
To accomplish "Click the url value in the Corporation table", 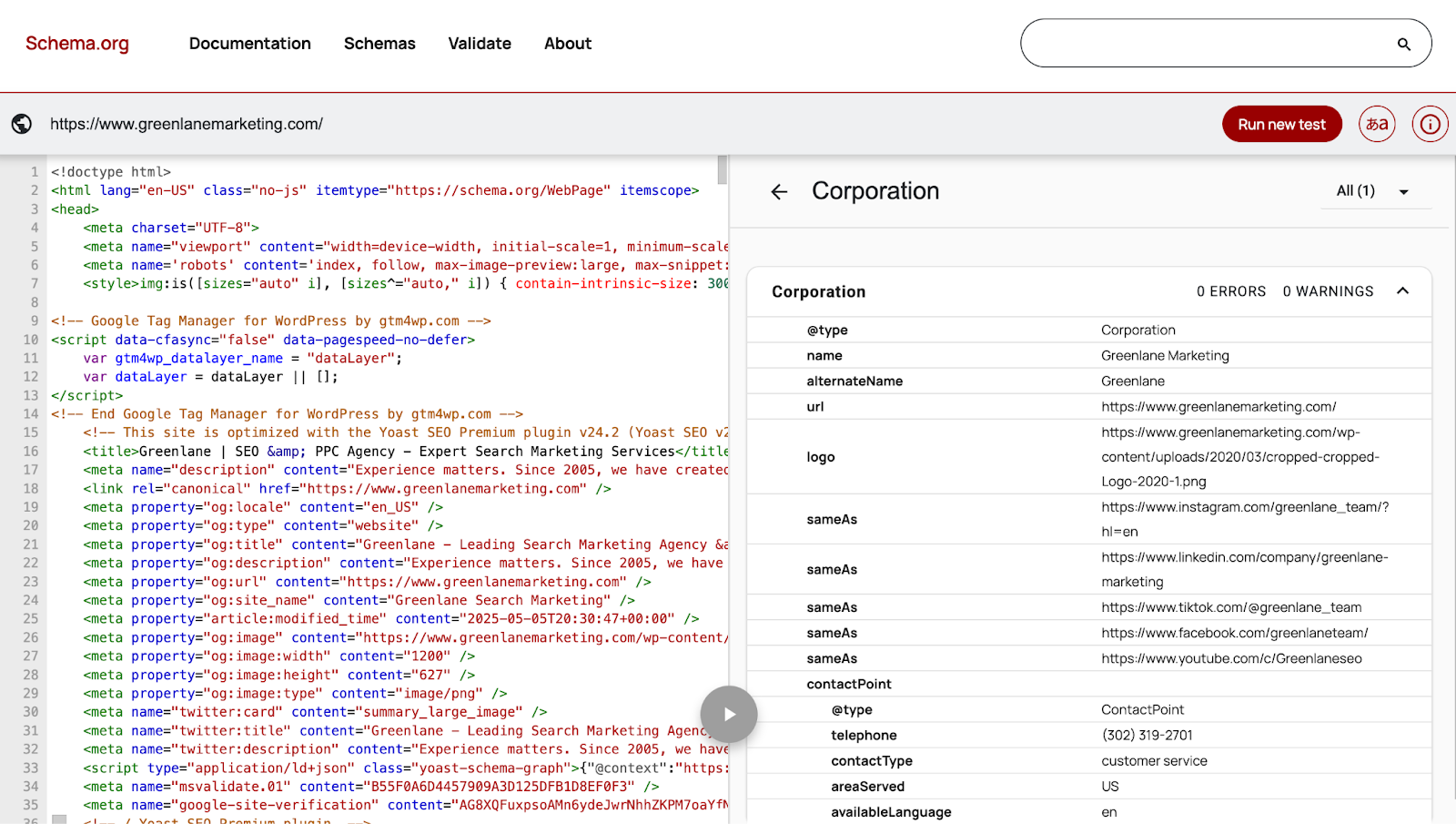I will click(1218, 407).
